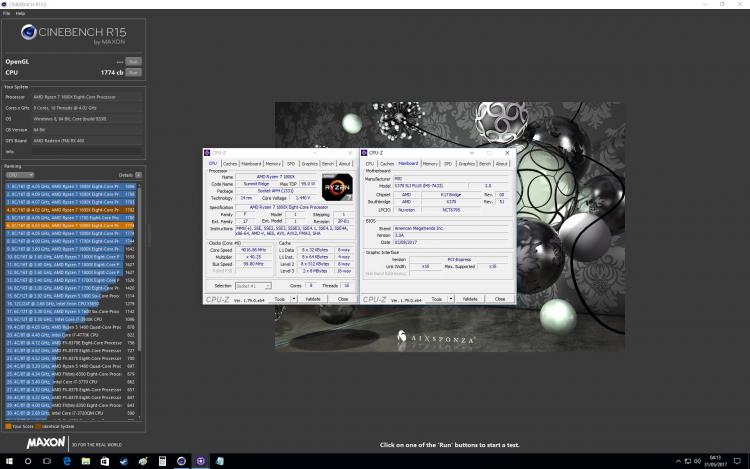Open the File menu in Cinebench
This screenshot has height=469, width=750.
coord(6,13)
